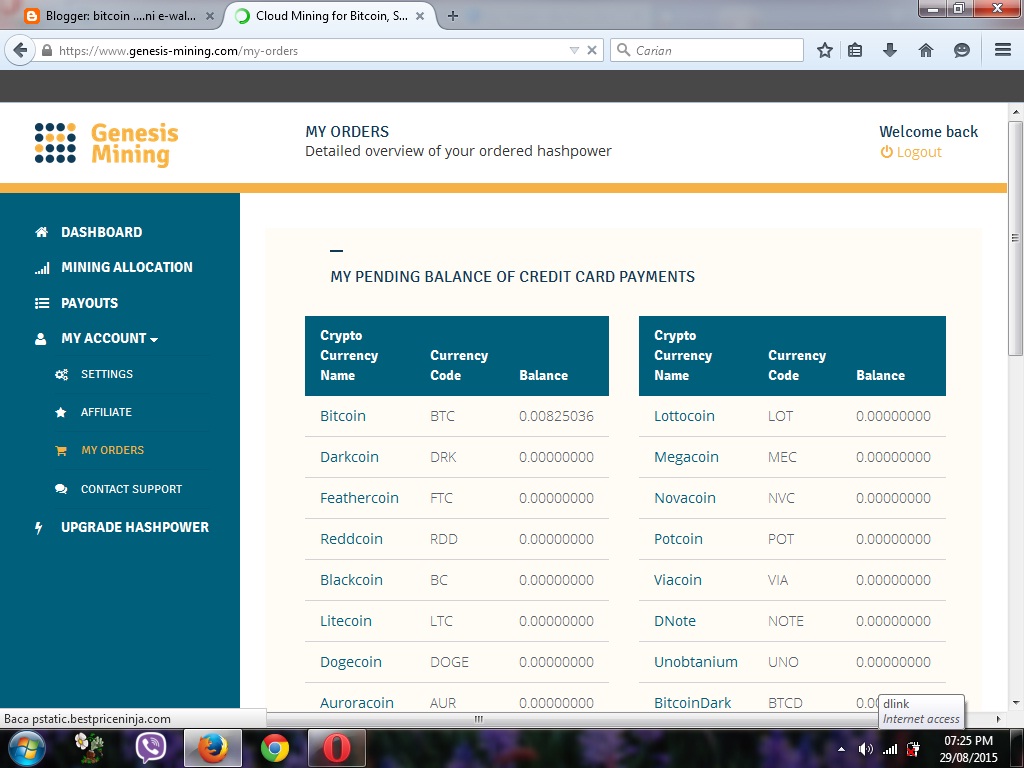The width and height of the screenshot is (1024, 768).
Task: Click the My Account person icon
Action: click(x=40, y=338)
